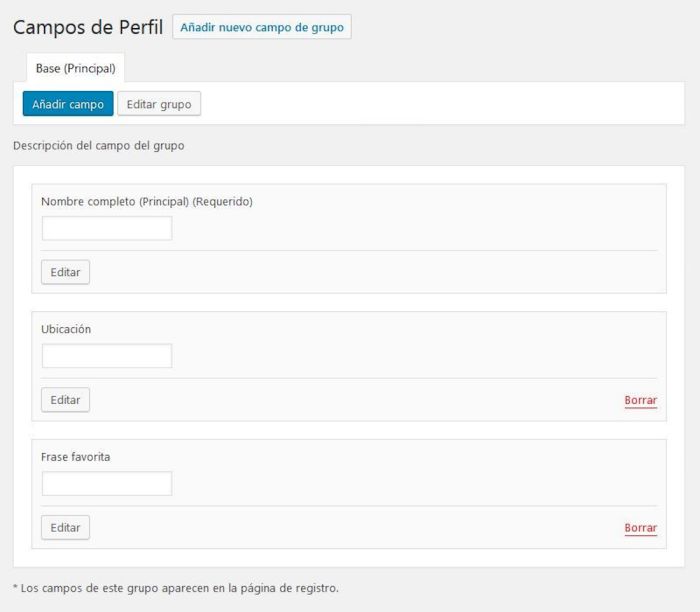Click Borrar link for the Ubicación field
Image resolution: width=700 pixels, height=612 pixels.
pos(641,400)
